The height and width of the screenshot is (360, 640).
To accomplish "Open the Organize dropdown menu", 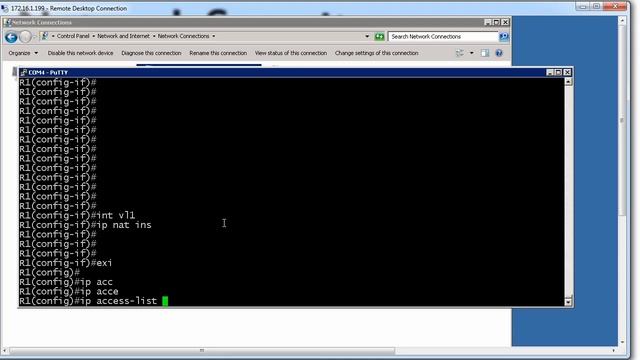I will pos(23,53).
